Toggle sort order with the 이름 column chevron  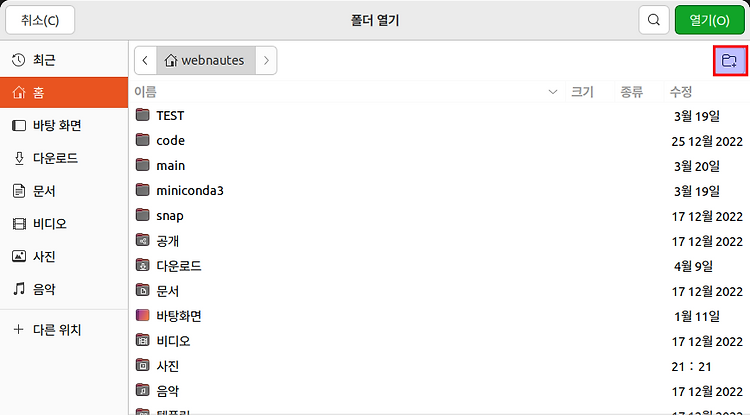[552, 92]
